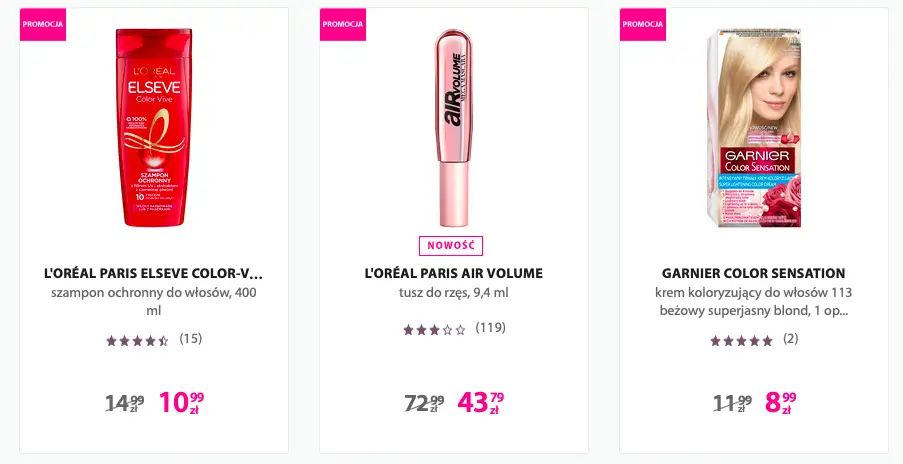The width and height of the screenshot is (903, 464).
Task: Click the NOWOŚĆ label under mascara
Action: coord(453,246)
